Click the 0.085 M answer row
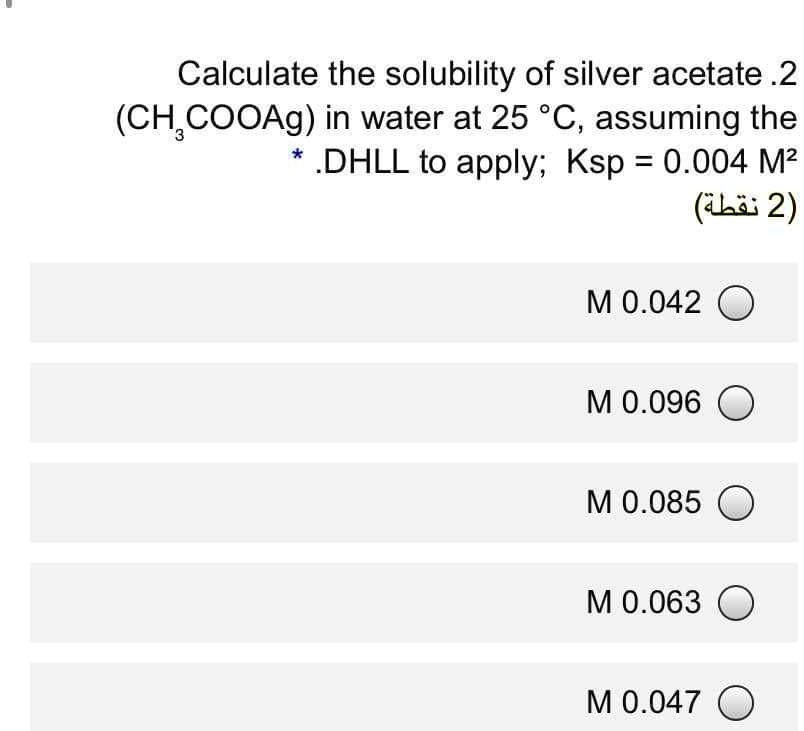The width and height of the screenshot is (804, 731). 400,503
